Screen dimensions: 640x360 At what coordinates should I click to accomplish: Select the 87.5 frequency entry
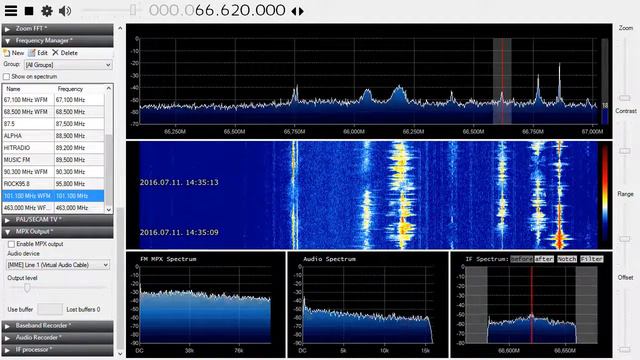coord(53,124)
